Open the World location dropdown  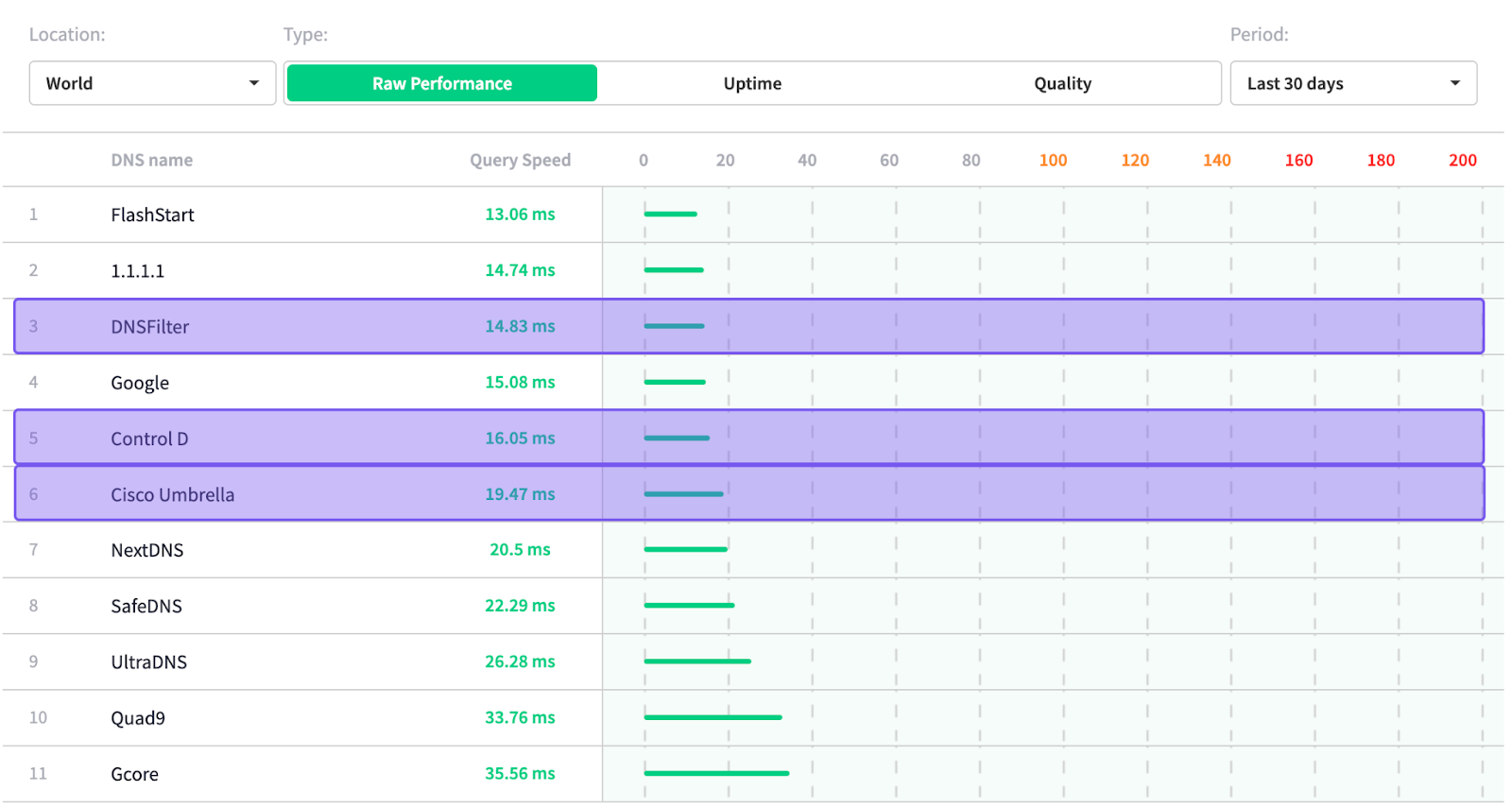pos(152,83)
